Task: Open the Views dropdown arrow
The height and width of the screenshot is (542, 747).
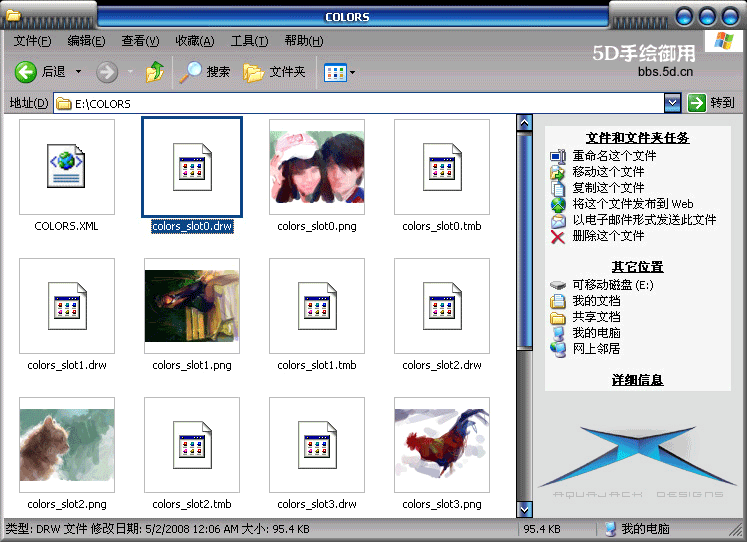Action: click(x=353, y=73)
